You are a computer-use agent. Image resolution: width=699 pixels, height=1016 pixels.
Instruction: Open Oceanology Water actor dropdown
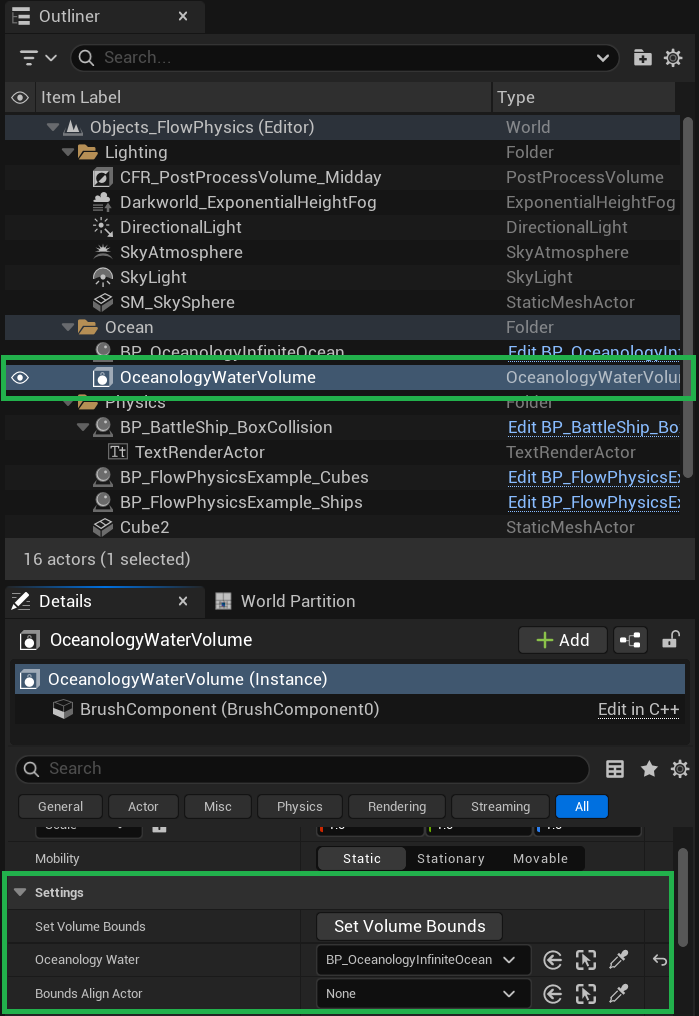pos(424,960)
